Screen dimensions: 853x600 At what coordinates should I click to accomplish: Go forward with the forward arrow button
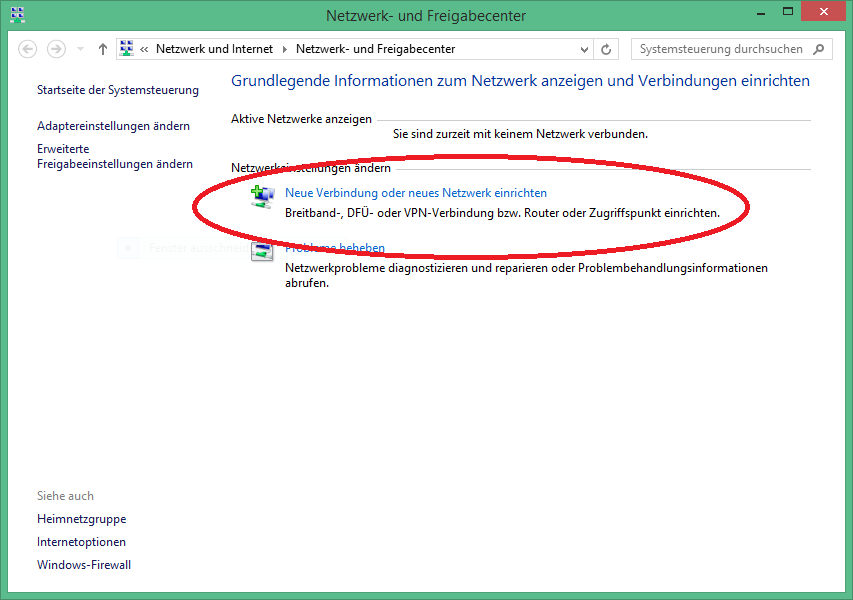click(x=56, y=50)
